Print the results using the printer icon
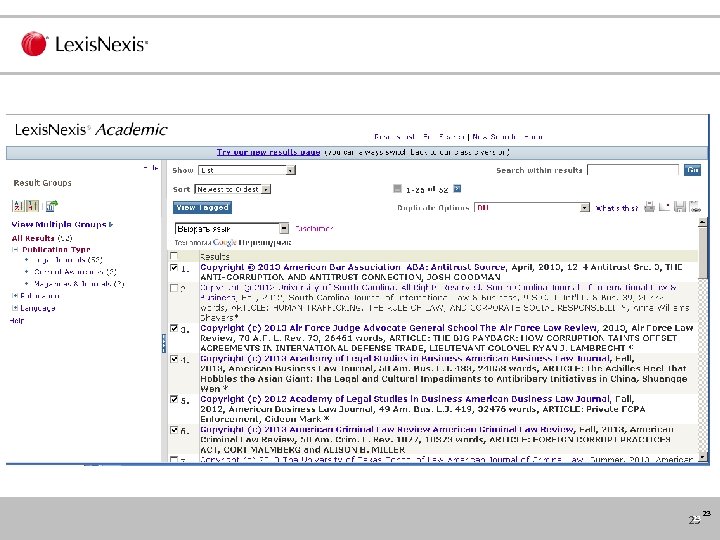This screenshot has width=720, height=540. click(x=649, y=207)
